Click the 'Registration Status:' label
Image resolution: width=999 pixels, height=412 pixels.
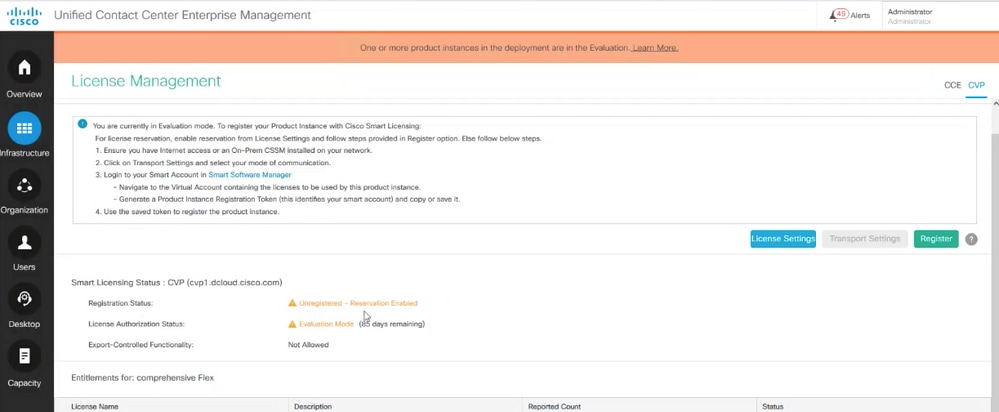(120, 303)
